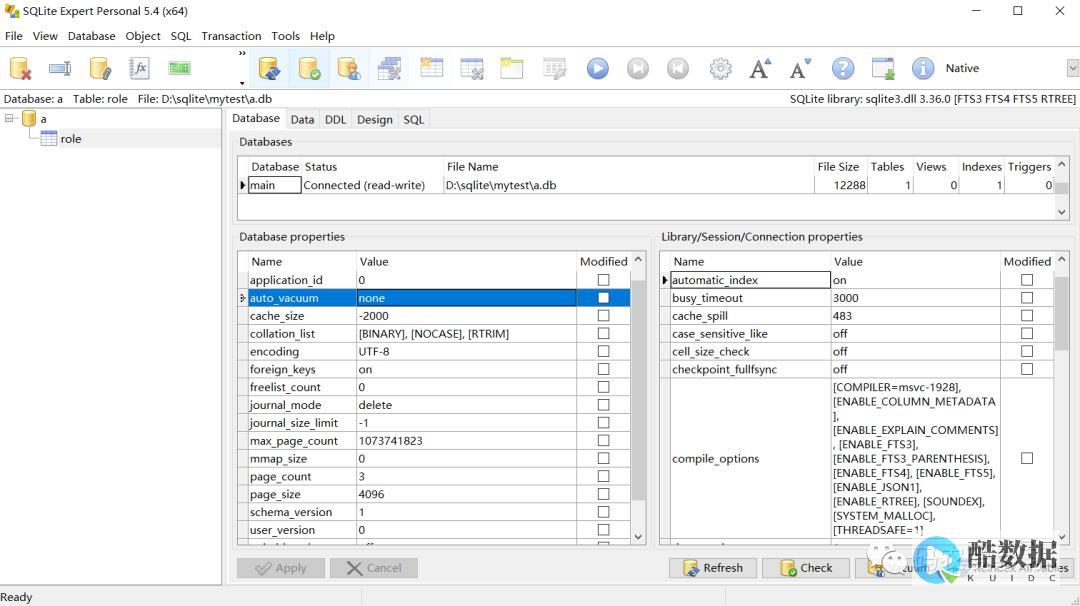Click the File Size column header
This screenshot has width=1080, height=606.
[x=838, y=167]
